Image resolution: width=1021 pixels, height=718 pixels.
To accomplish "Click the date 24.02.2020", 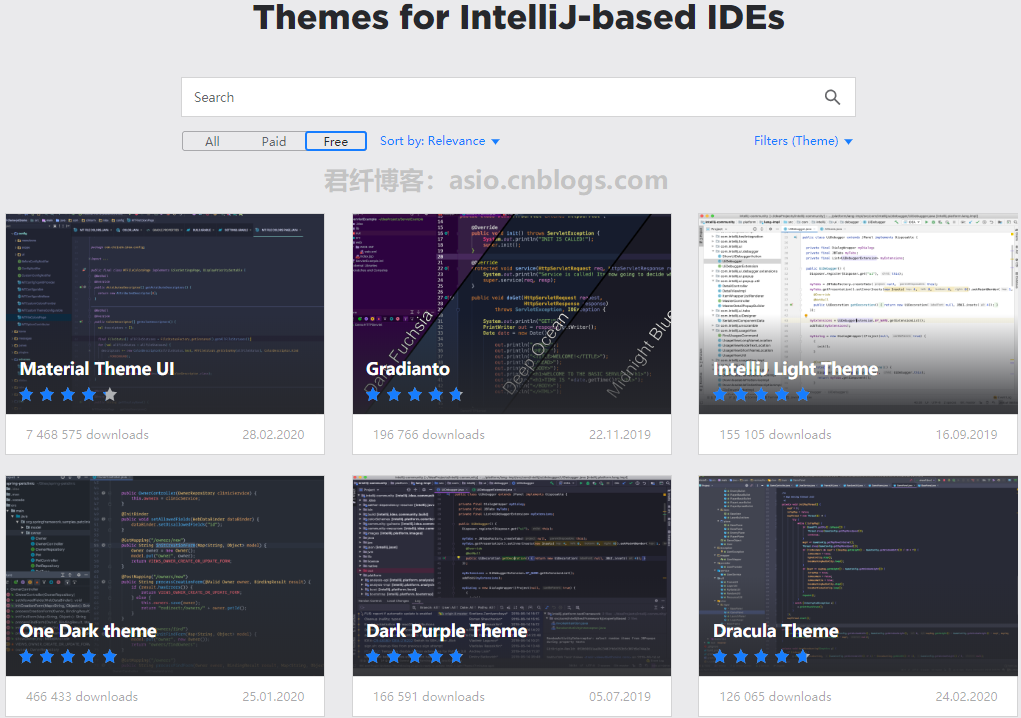I will pyautogui.click(x=966, y=697).
